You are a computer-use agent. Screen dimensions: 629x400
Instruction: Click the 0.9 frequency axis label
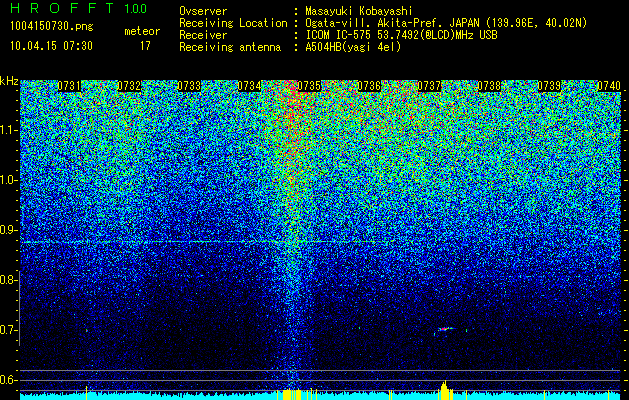8,230
